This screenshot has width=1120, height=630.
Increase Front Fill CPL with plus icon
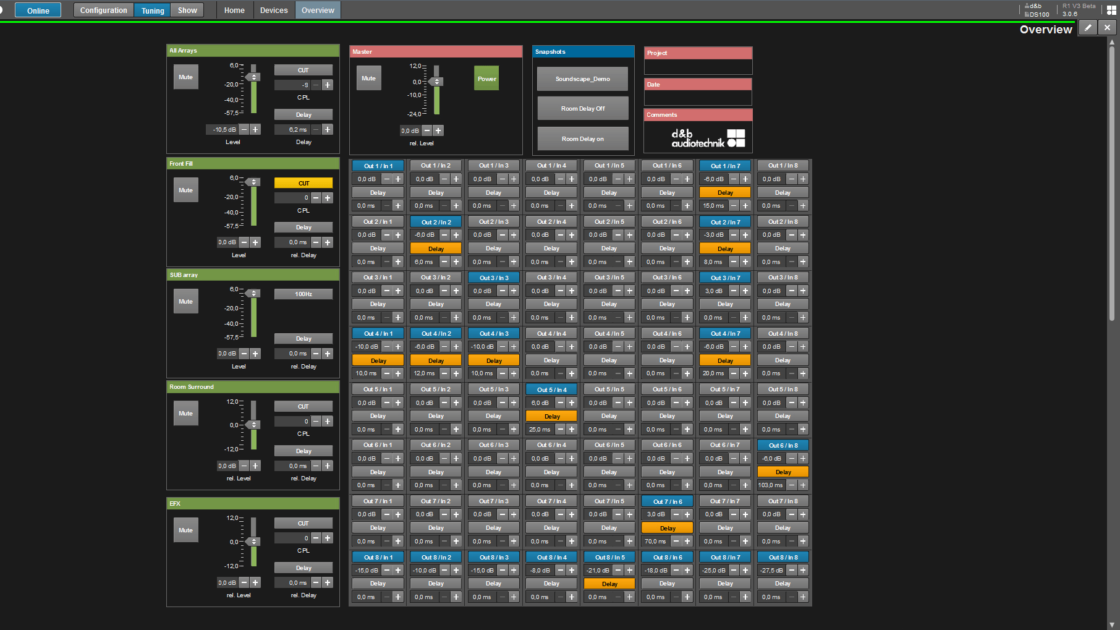(x=327, y=198)
